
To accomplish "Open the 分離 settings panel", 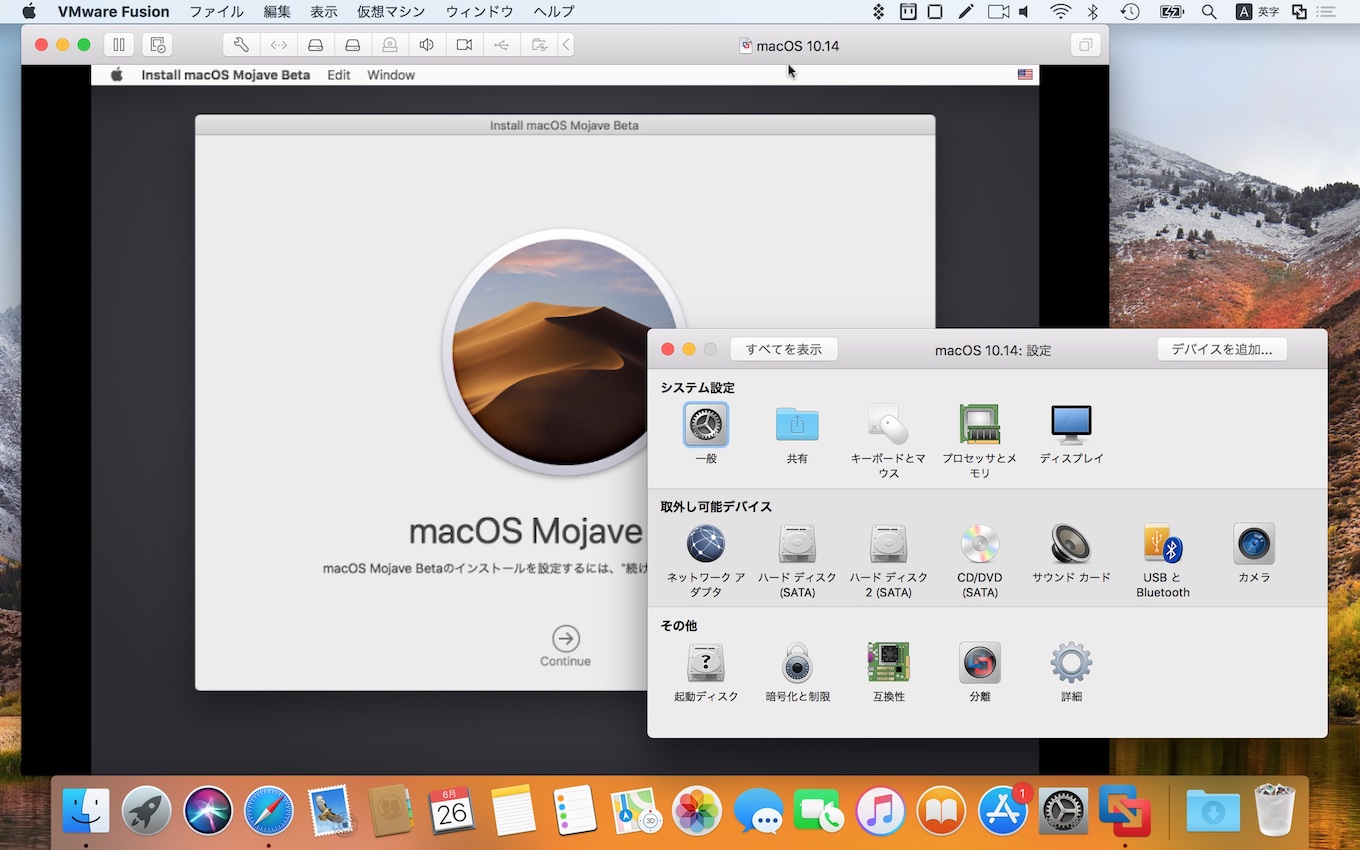I will click(980, 662).
